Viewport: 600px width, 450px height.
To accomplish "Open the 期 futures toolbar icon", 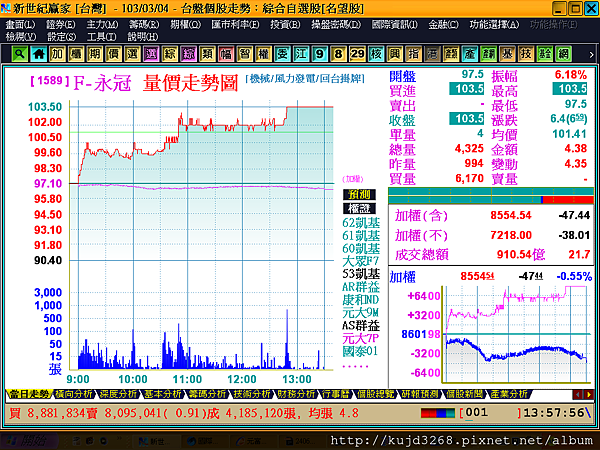I will [95, 54].
